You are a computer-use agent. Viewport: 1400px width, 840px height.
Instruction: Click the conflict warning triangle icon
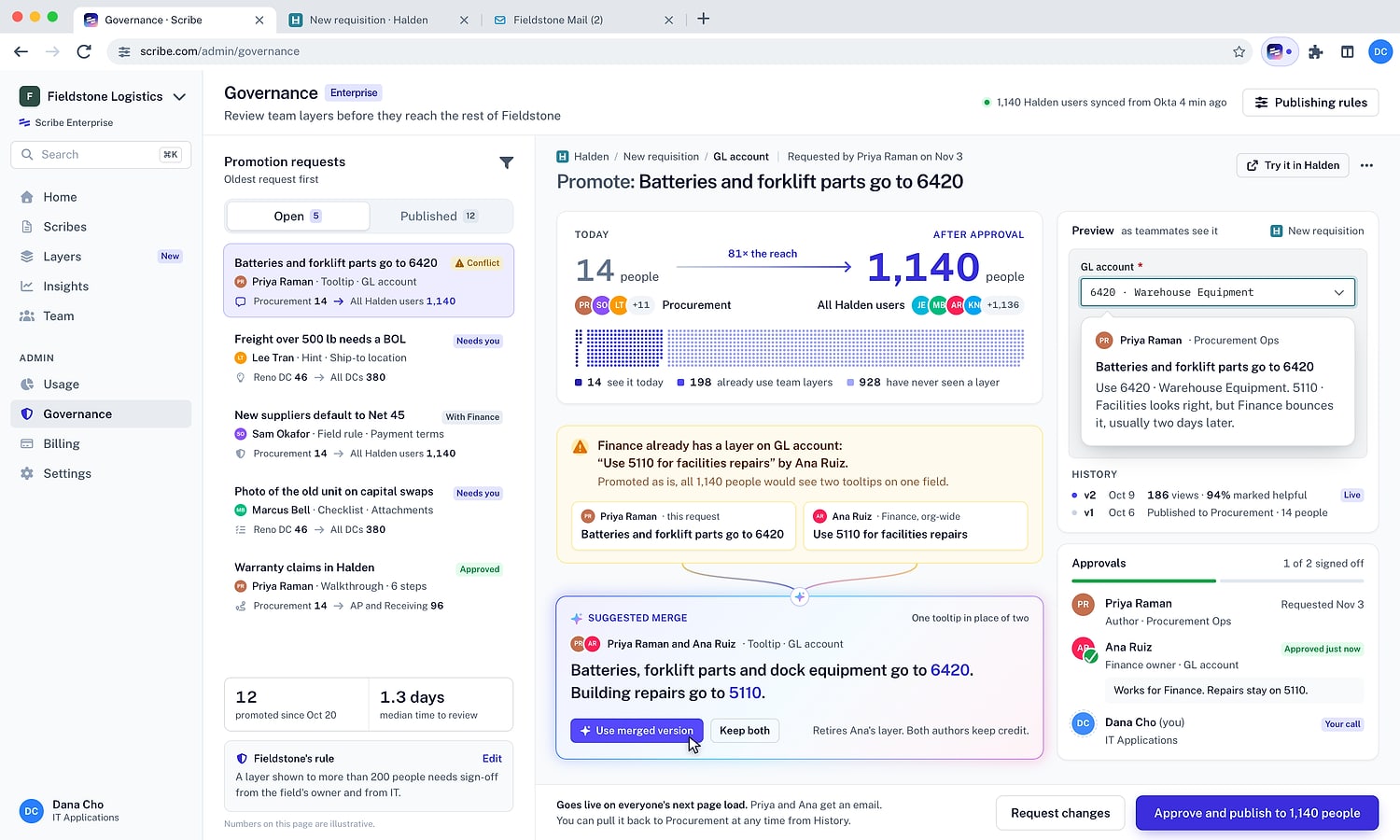580,447
